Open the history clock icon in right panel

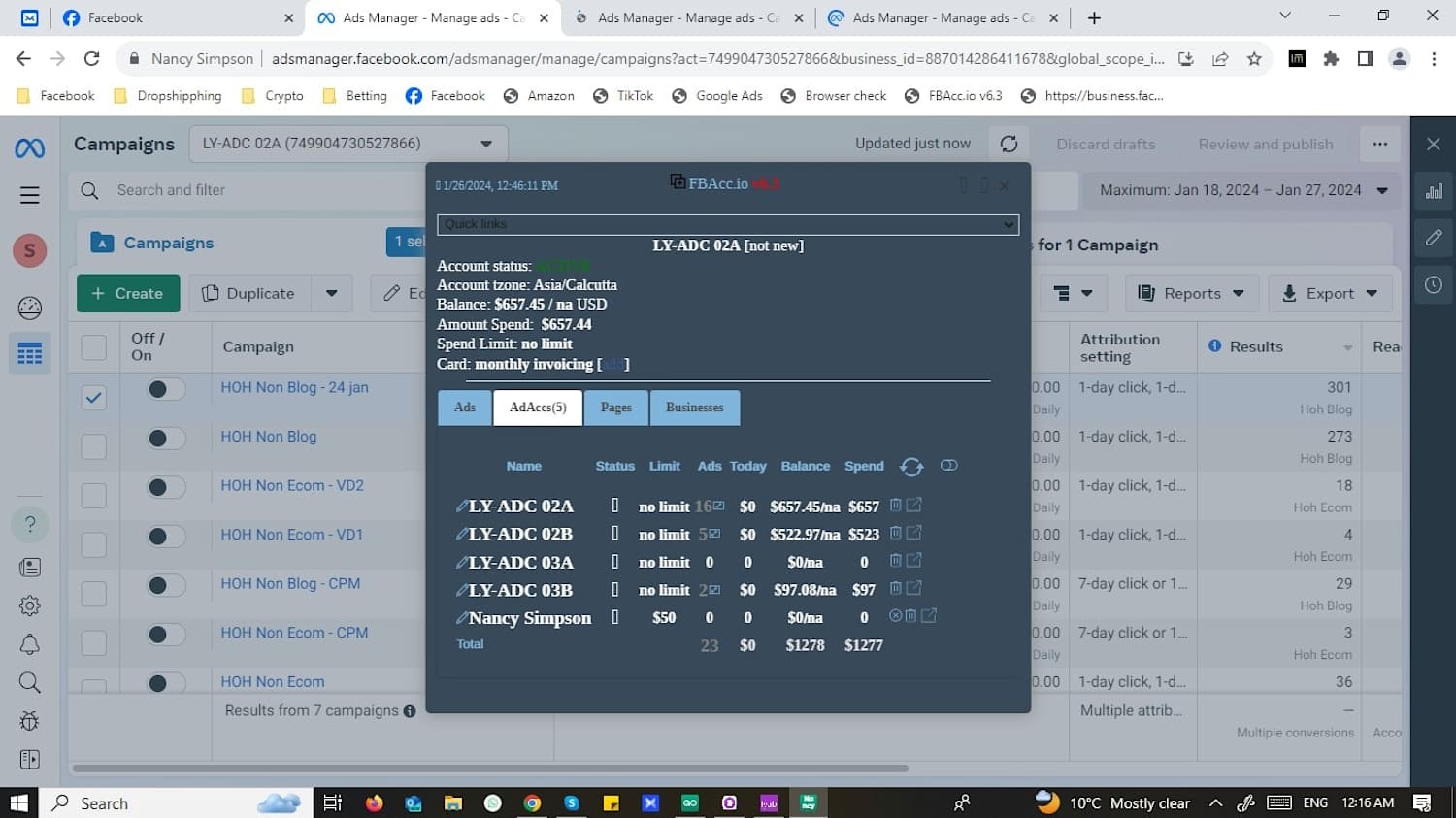1434,285
